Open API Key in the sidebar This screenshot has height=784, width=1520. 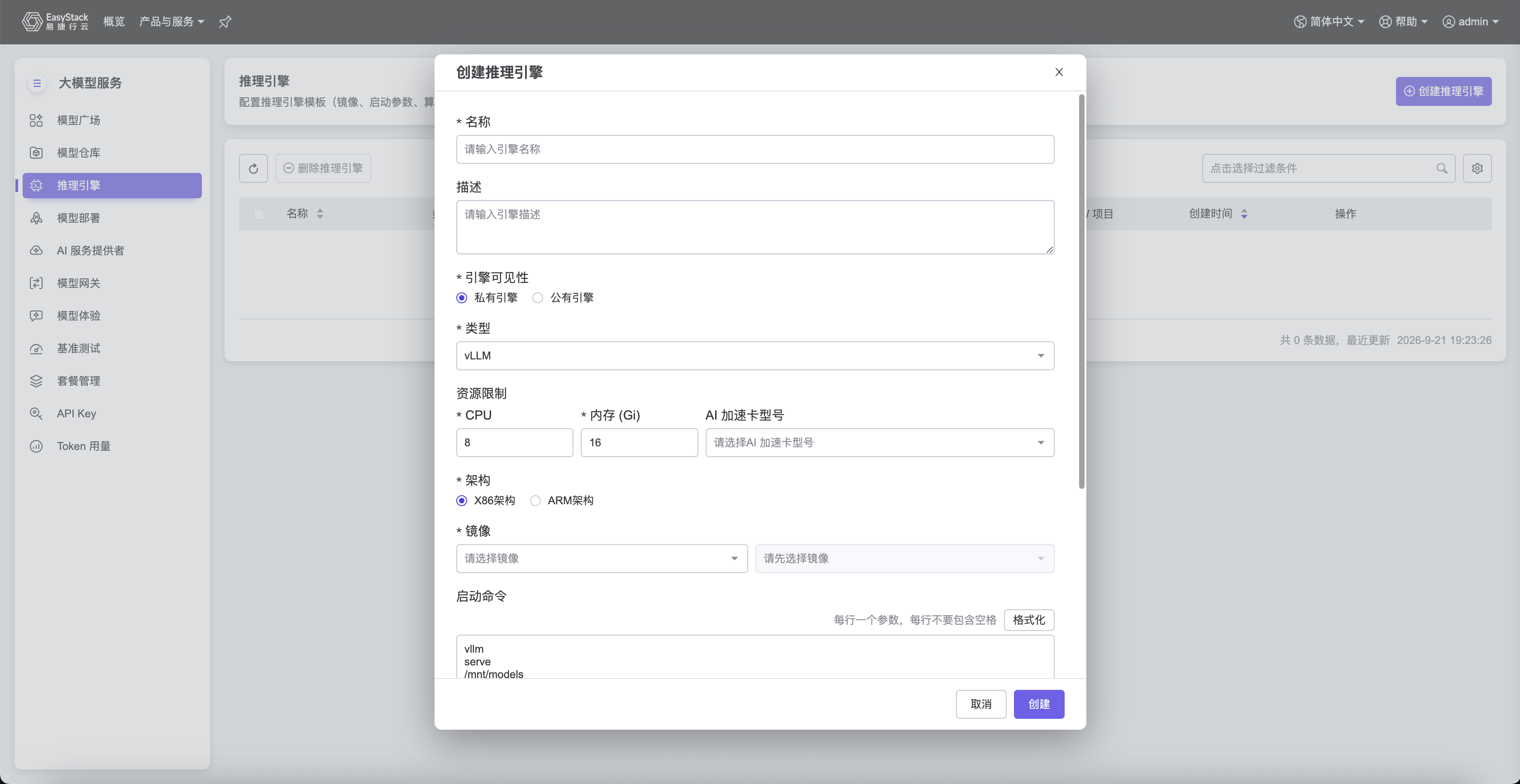point(112,414)
